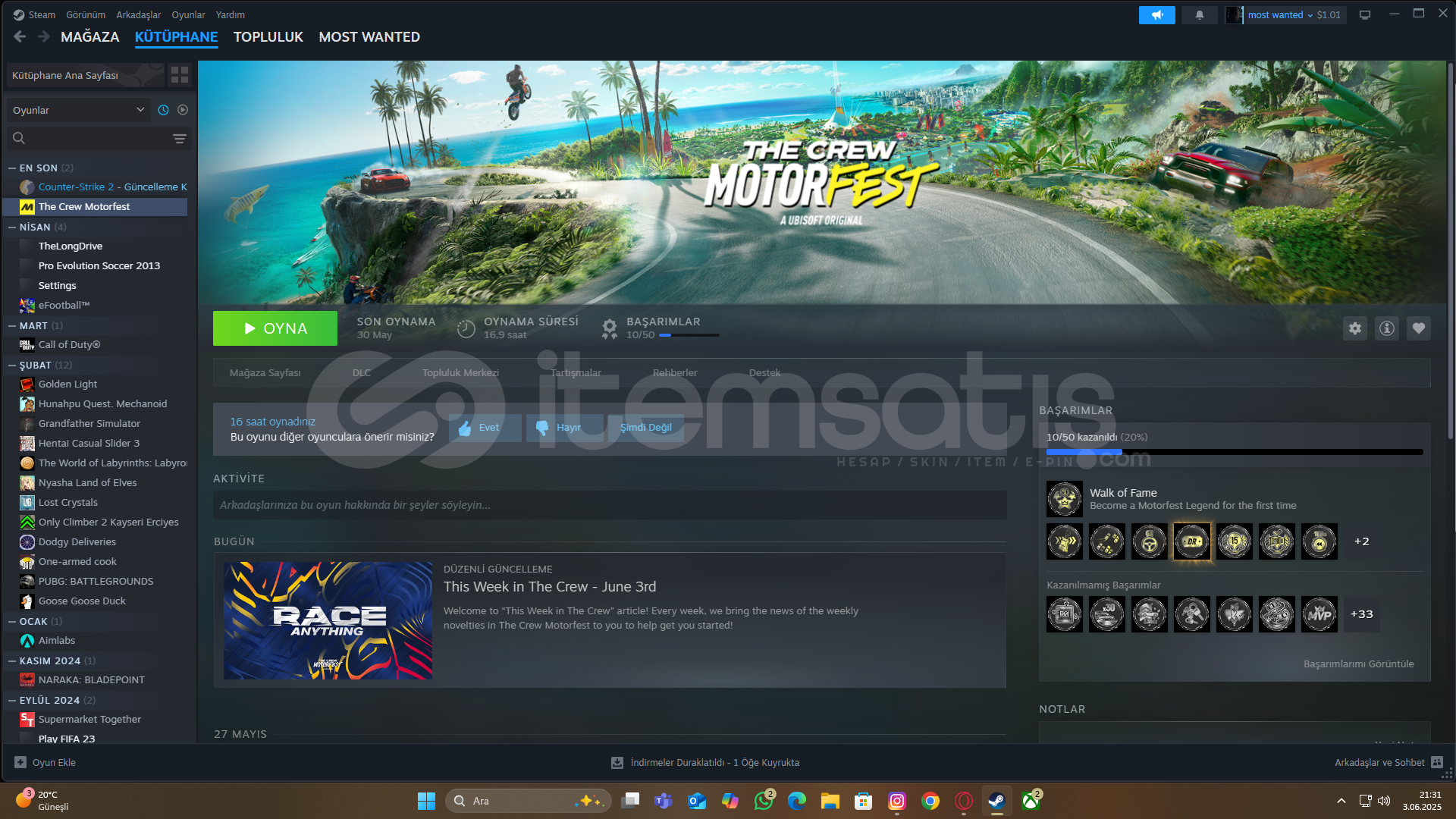Screen dimensions: 1456x819
Task: Select The Crew Motorfest in library list
Action: coord(95,207)
